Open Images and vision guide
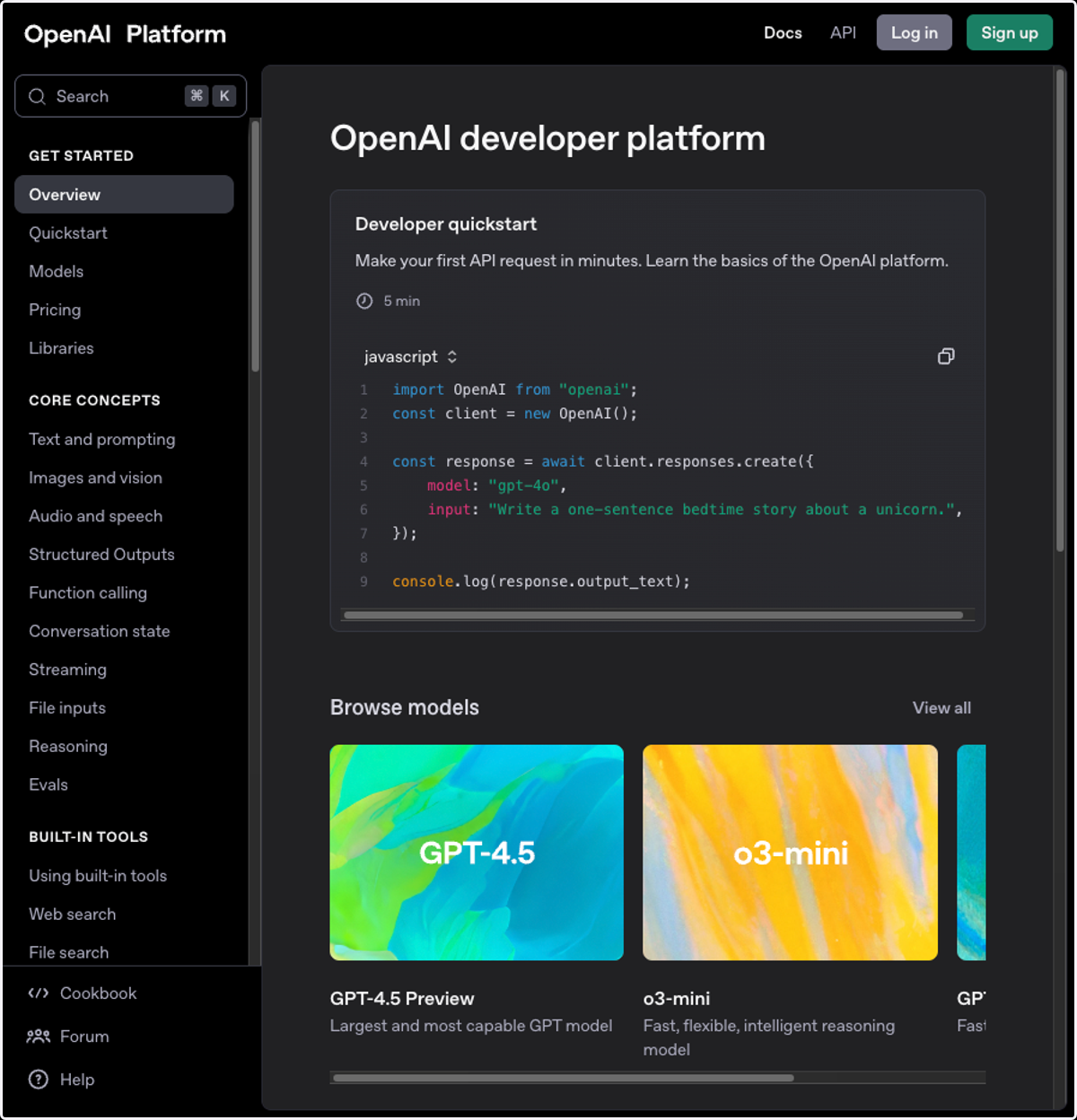This screenshot has width=1077, height=1120. [95, 477]
